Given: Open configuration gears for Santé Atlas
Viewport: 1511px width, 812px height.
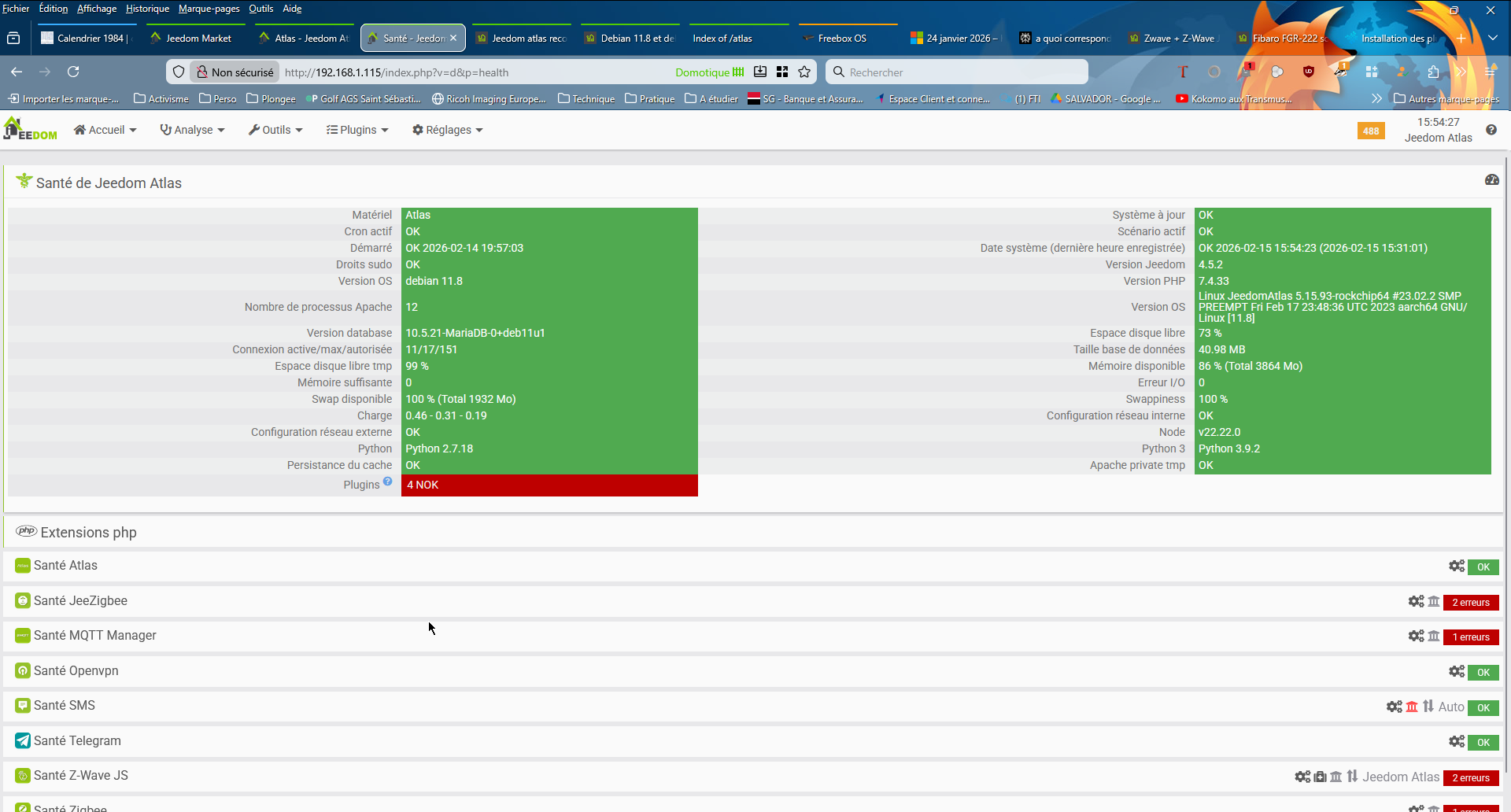Looking at the screenshot, I should point(1457,567).
